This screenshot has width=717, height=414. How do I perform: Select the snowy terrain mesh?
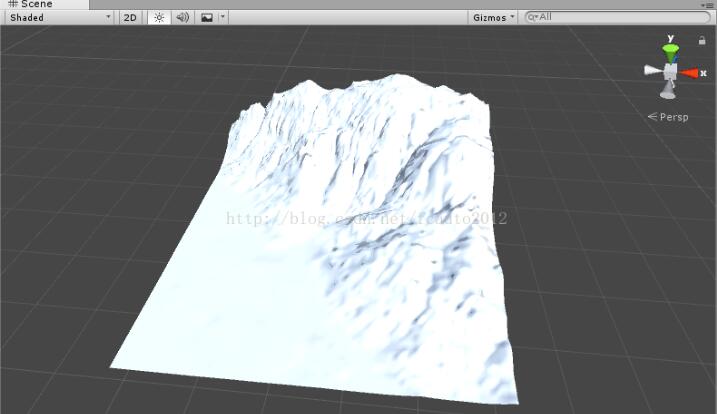330,250
